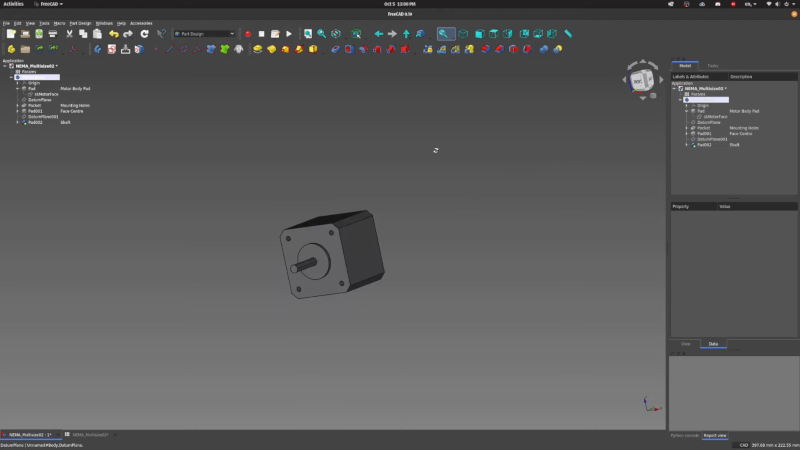This screenshot has width=800, height=450.
Task: Click the Pad feature icon
Action: click(258, 48)
